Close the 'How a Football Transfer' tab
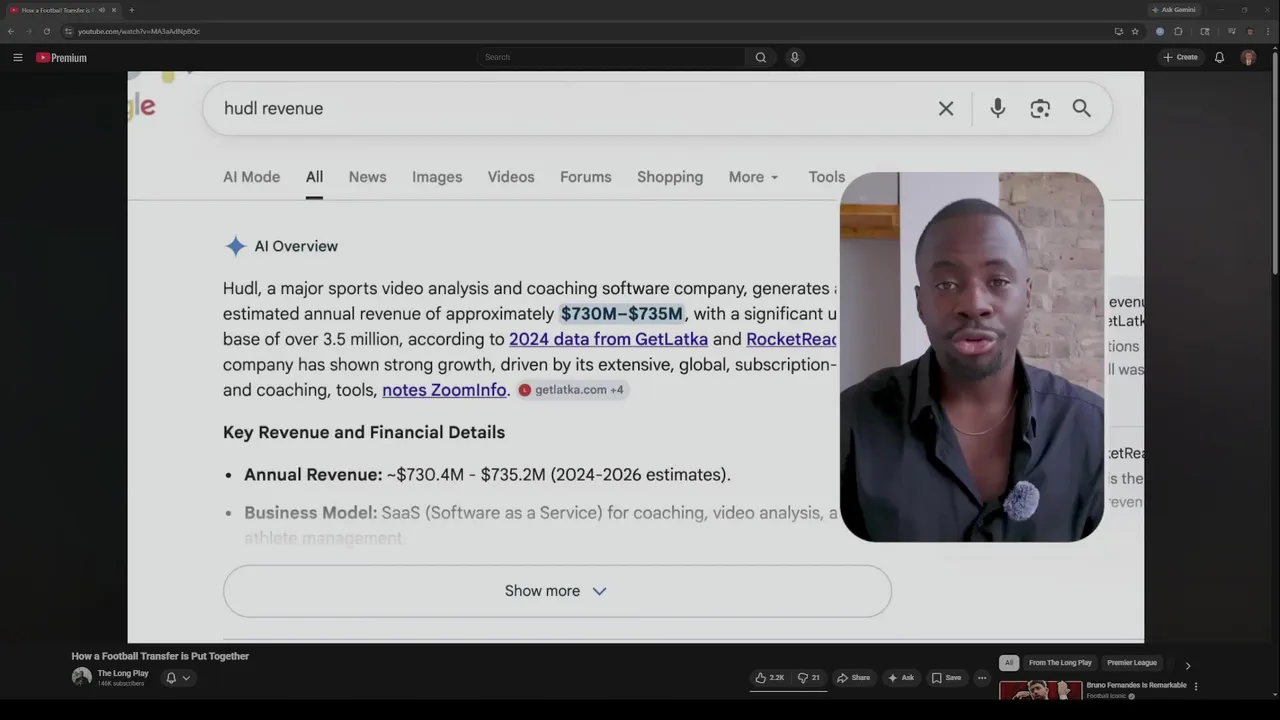Screen dimensions: 1280x720 coord(114,10)
